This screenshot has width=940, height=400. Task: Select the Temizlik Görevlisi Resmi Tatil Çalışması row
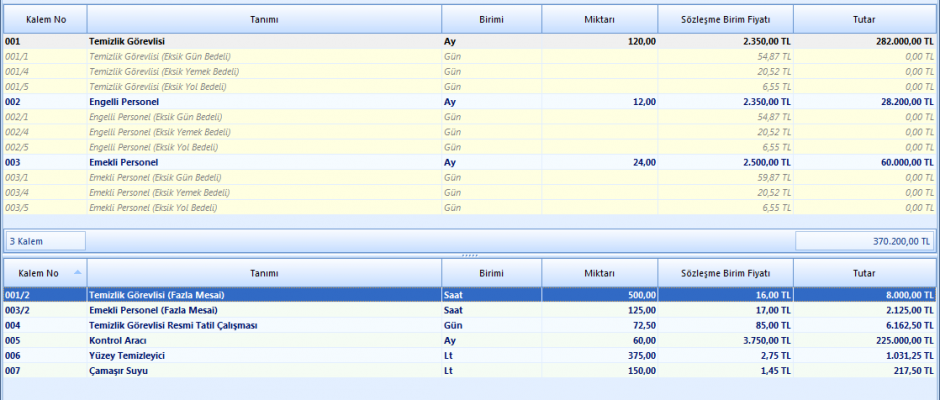pos(173,325)
